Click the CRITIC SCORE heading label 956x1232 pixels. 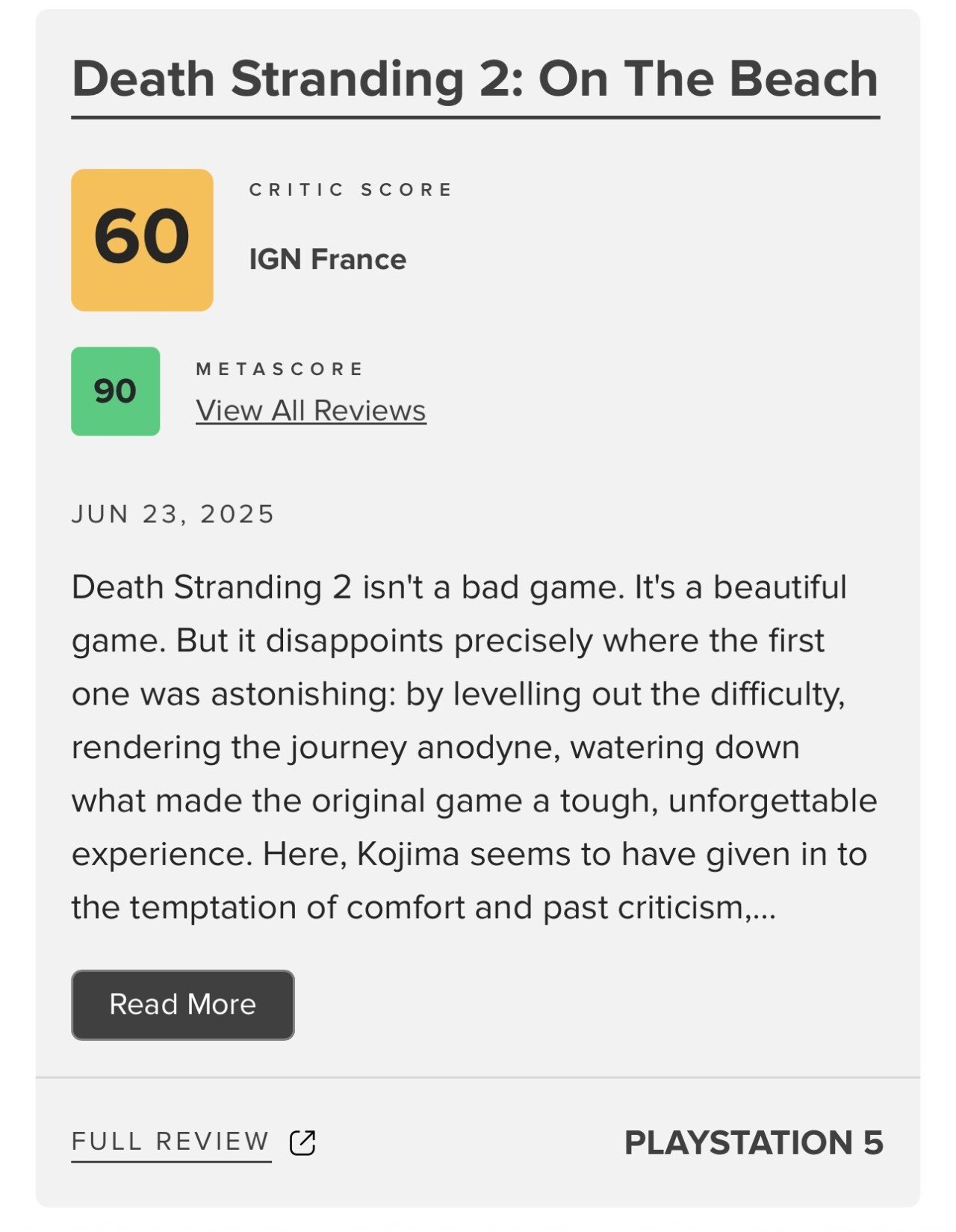tap(351, 190)
